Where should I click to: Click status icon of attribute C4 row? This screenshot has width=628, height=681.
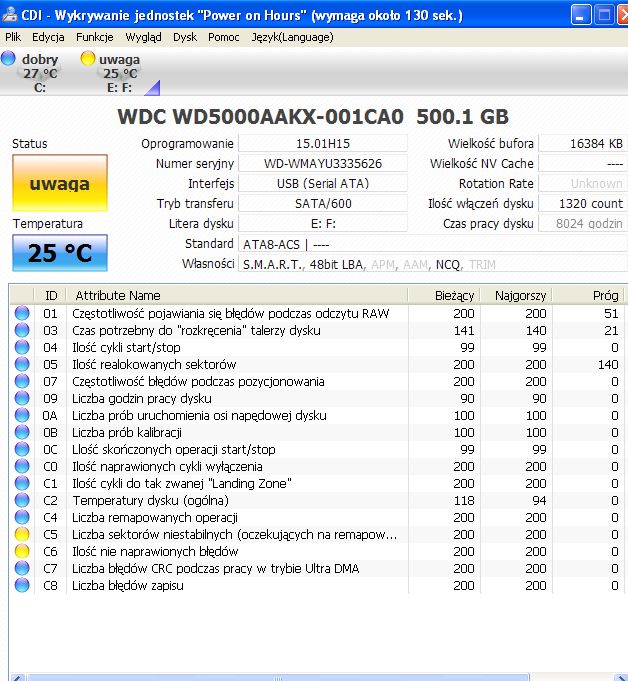click(22, 517)
